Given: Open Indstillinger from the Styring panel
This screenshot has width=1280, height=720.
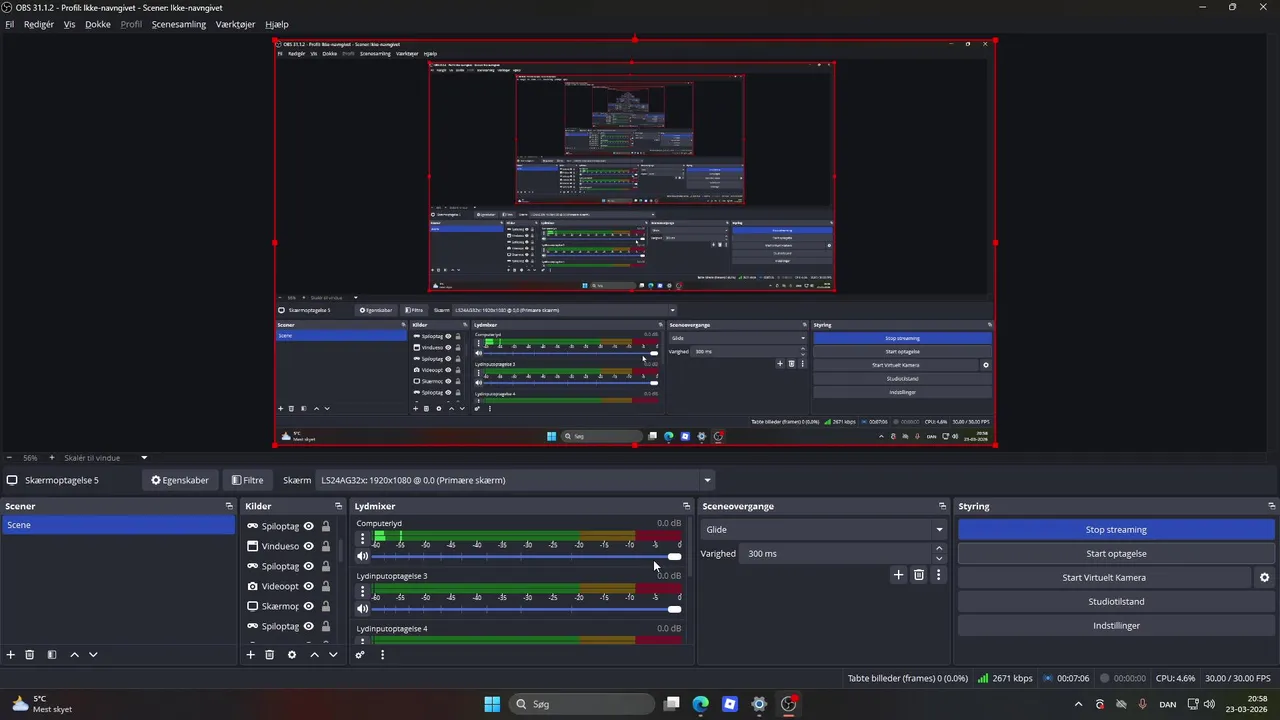Looking at the screenshot, I should tap(1116, 626).
